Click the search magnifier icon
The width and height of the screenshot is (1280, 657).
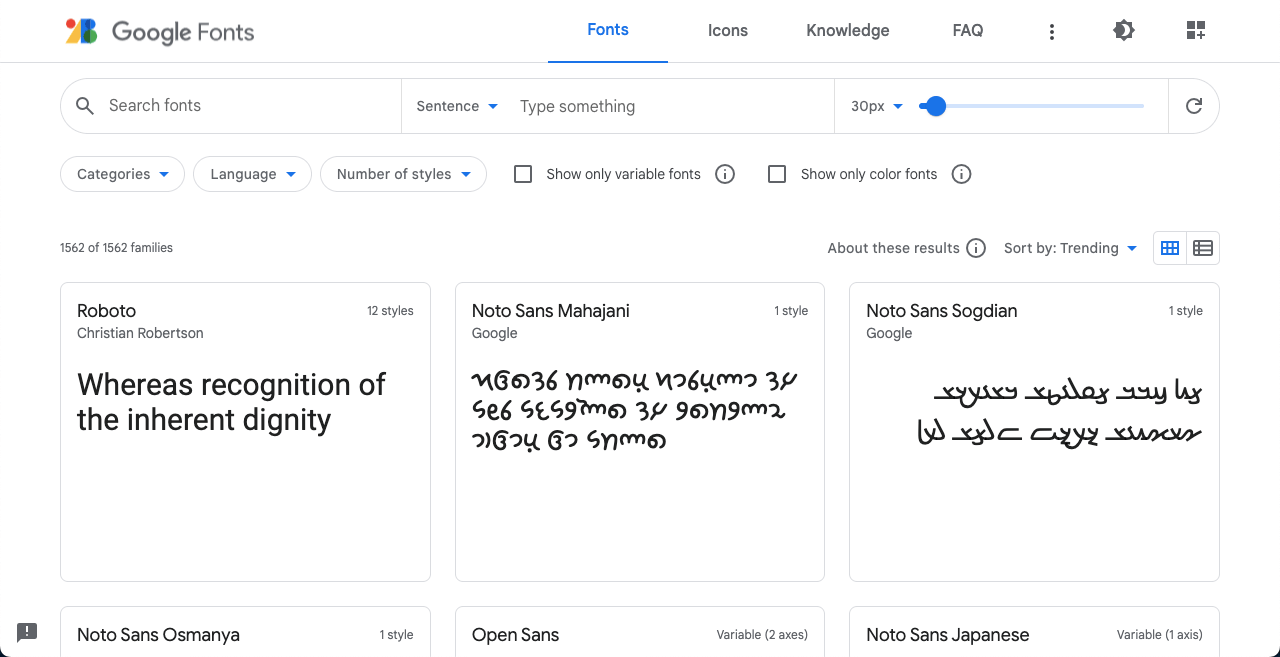pos(85,106)
